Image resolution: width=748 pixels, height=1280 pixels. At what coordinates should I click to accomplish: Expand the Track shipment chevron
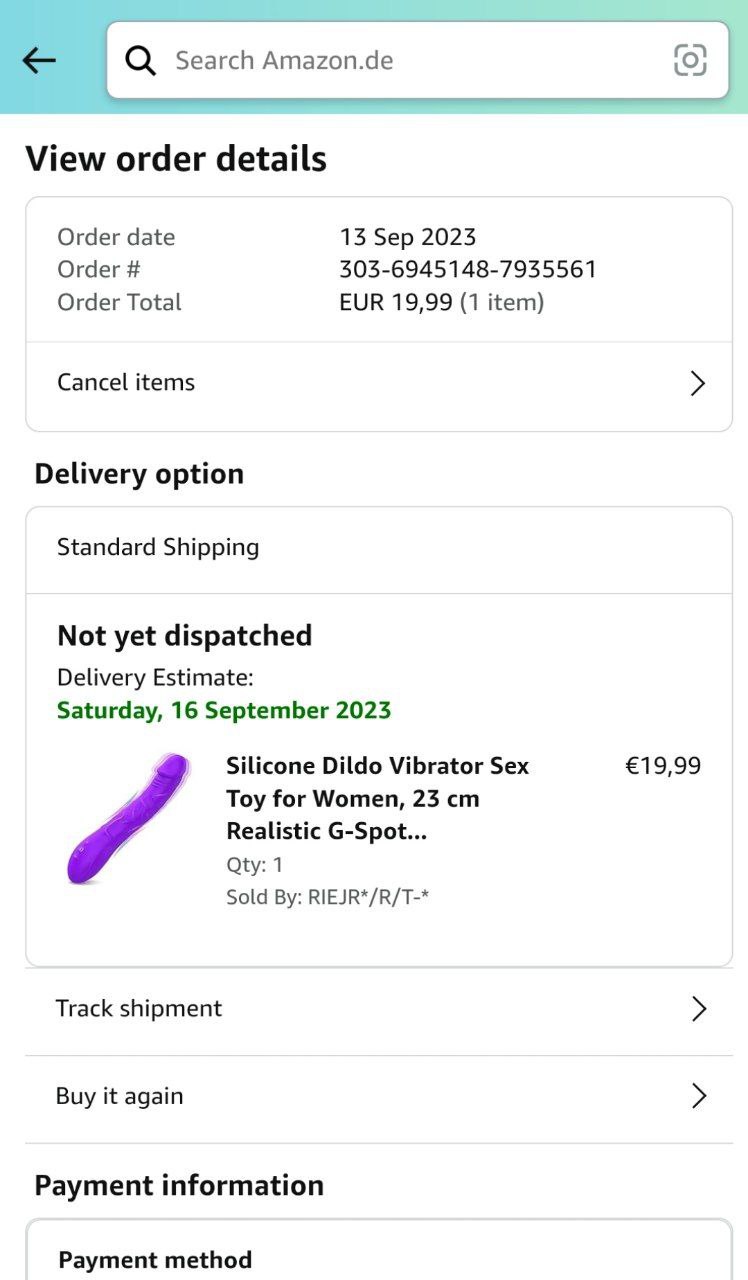699,1009
